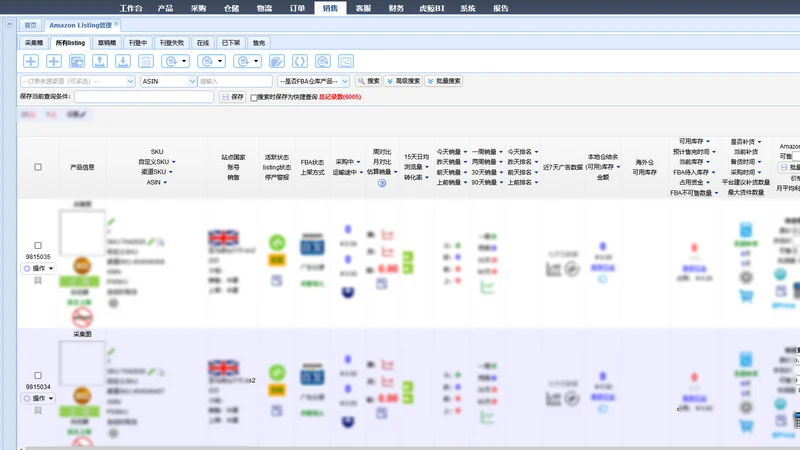Click the 保存当前查询条件 input field

pyautogui.click(x=144, y=96)
